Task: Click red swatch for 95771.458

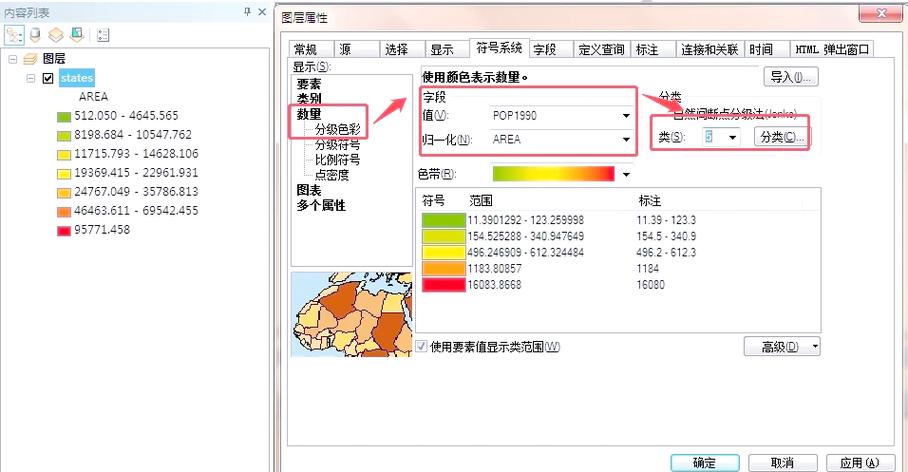Action: 64,231
